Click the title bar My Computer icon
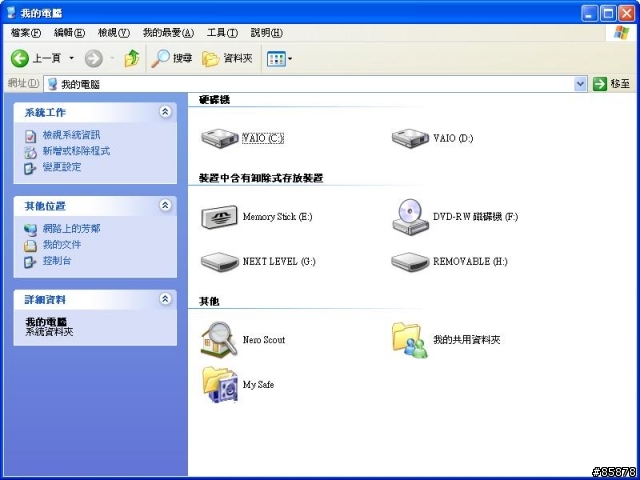The width and height of the screenshot is (640, 480). [x=11, y=13]
